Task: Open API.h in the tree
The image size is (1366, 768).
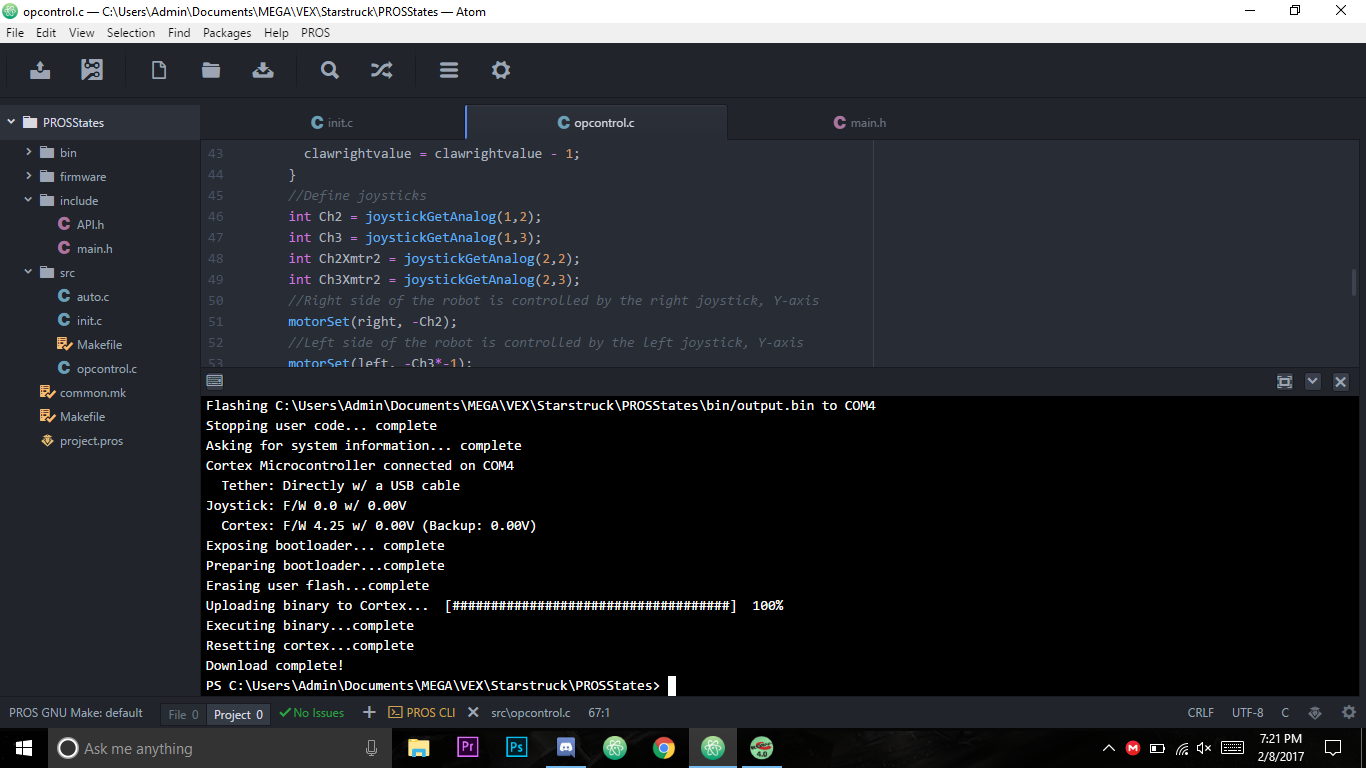Action: [90, 224]
